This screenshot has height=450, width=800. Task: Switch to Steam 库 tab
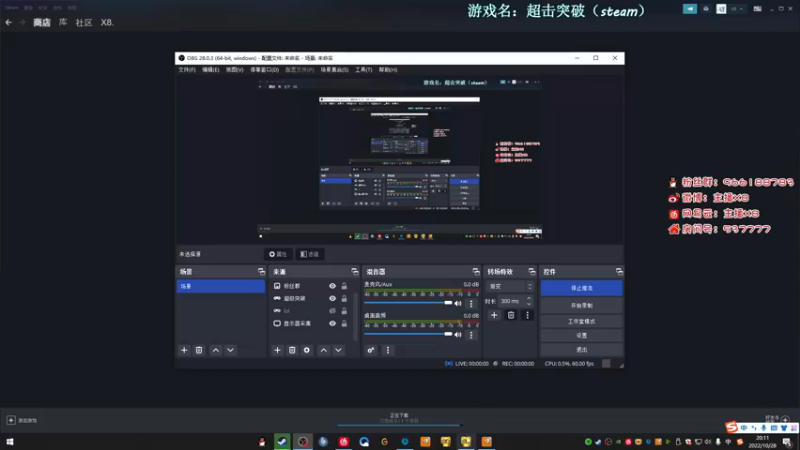tap(63, 22)
